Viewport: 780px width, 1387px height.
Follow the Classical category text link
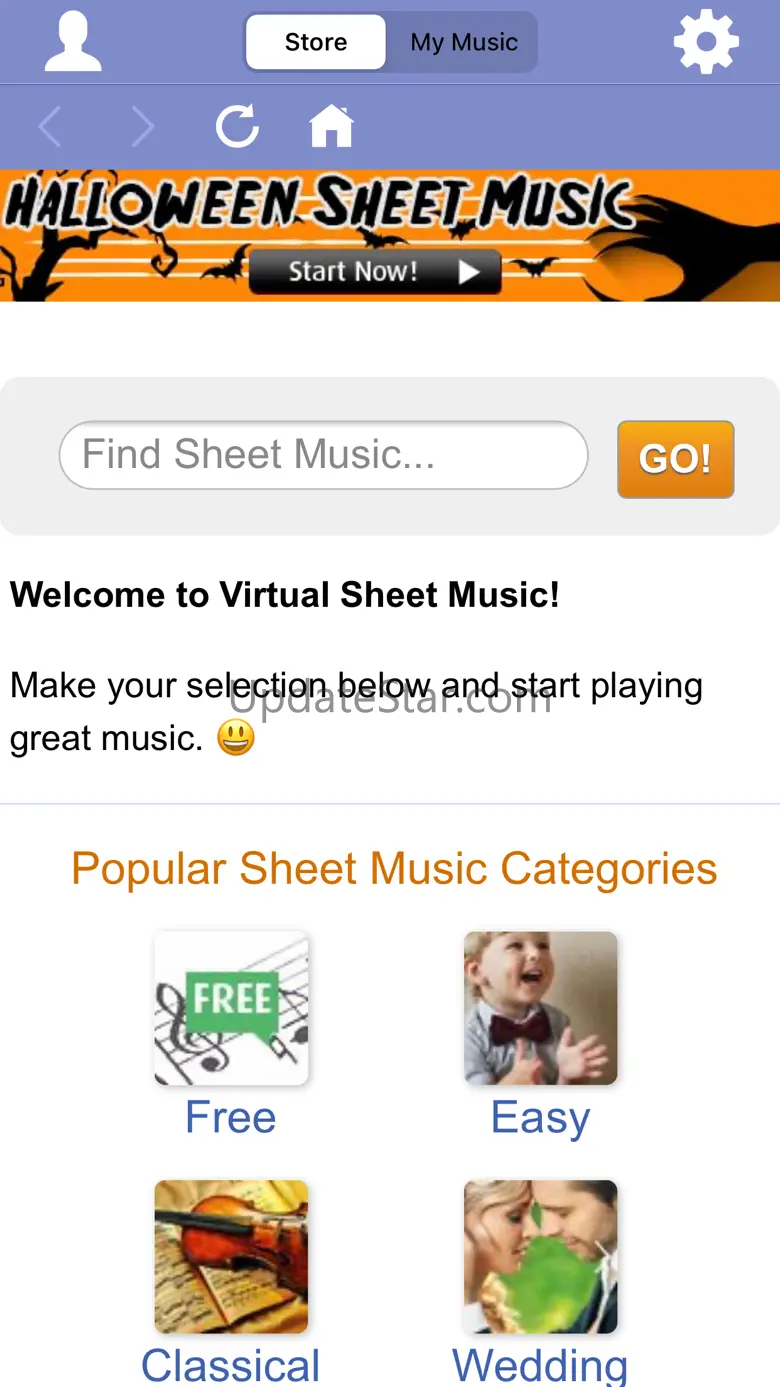(231, 1365)
